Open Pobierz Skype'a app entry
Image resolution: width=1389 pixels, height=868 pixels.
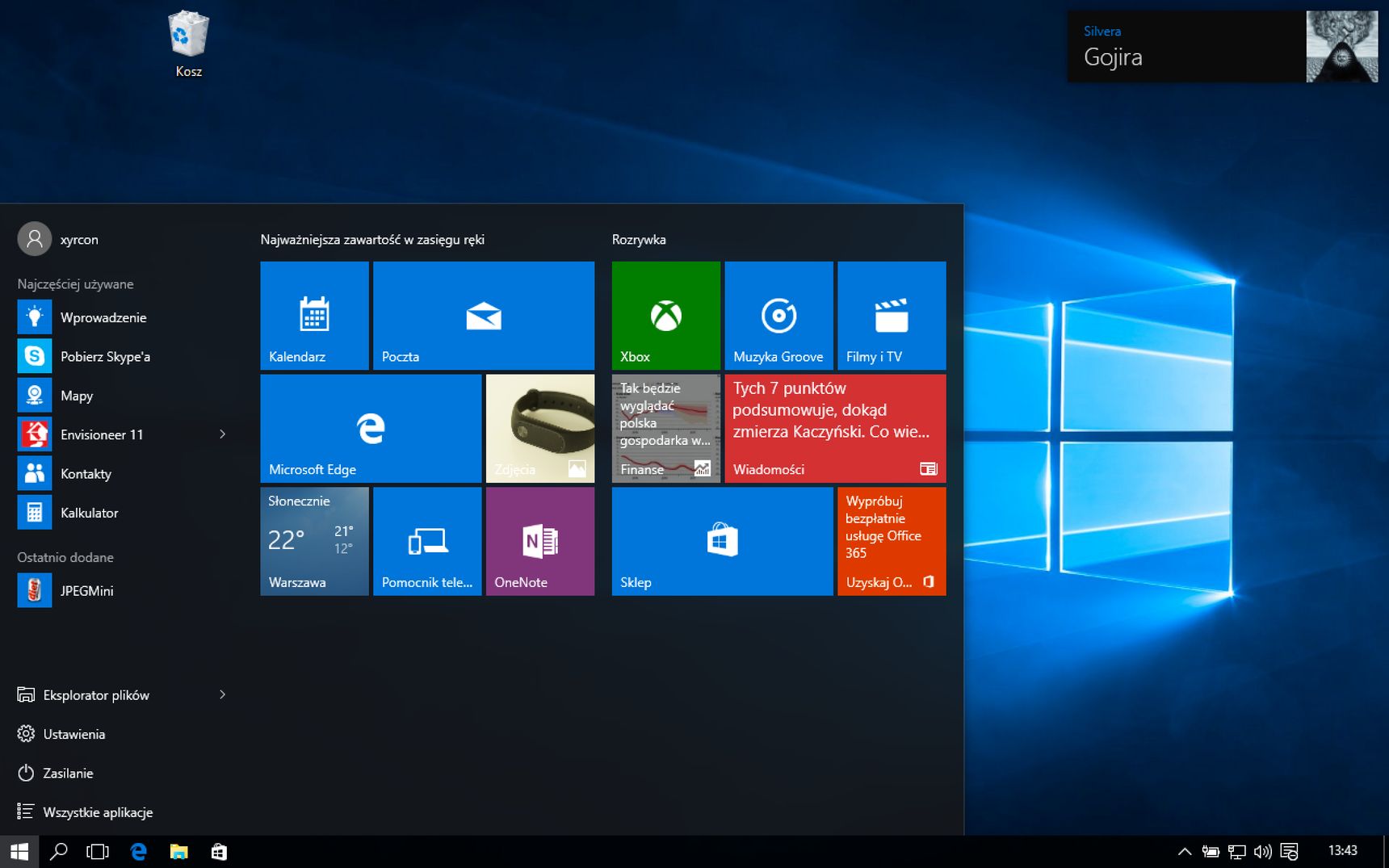(x=121, y=356)
